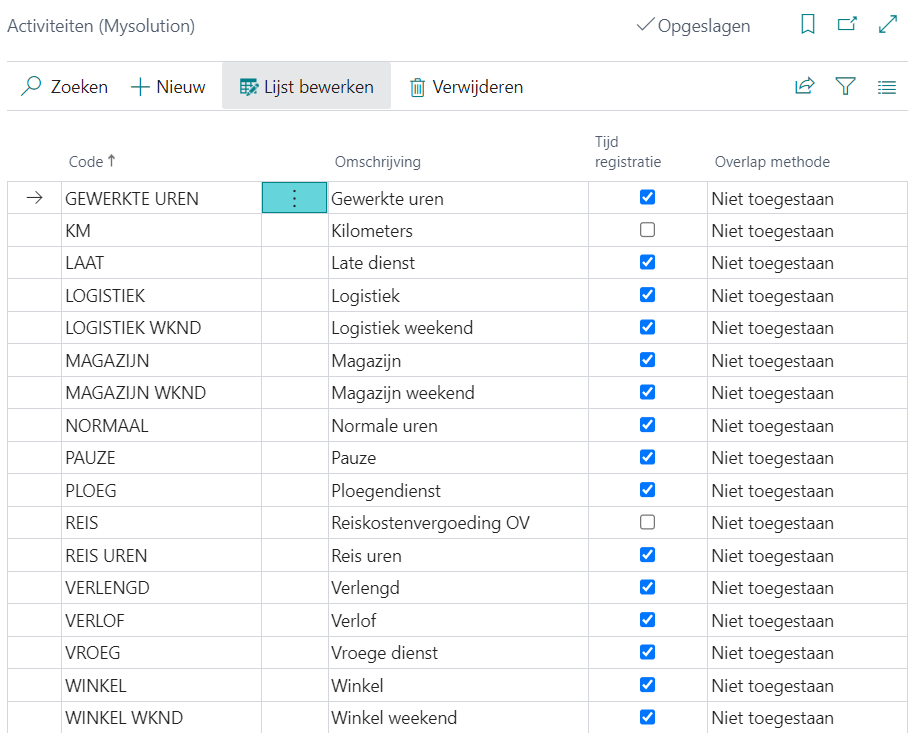
Task: Open the Omschrijving column header
Action: click(377, 161)
